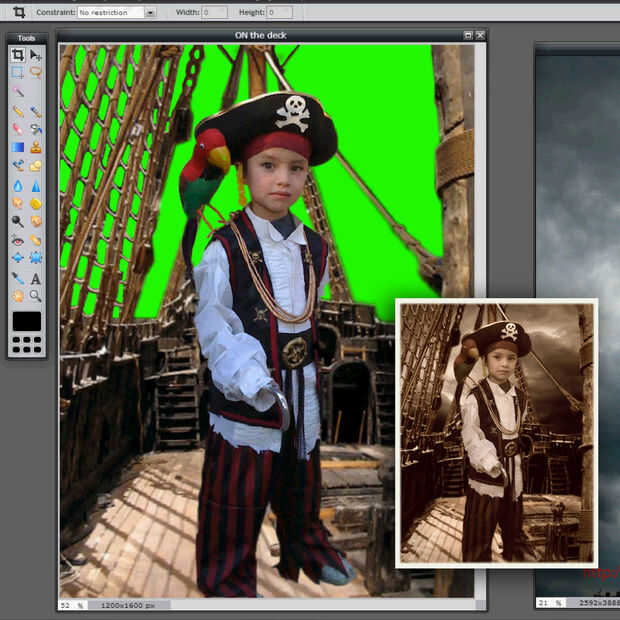Select the Pinch tool
The height and width of the screenshot is (620, 620).
pyautogui.click(x=36, y=258)
